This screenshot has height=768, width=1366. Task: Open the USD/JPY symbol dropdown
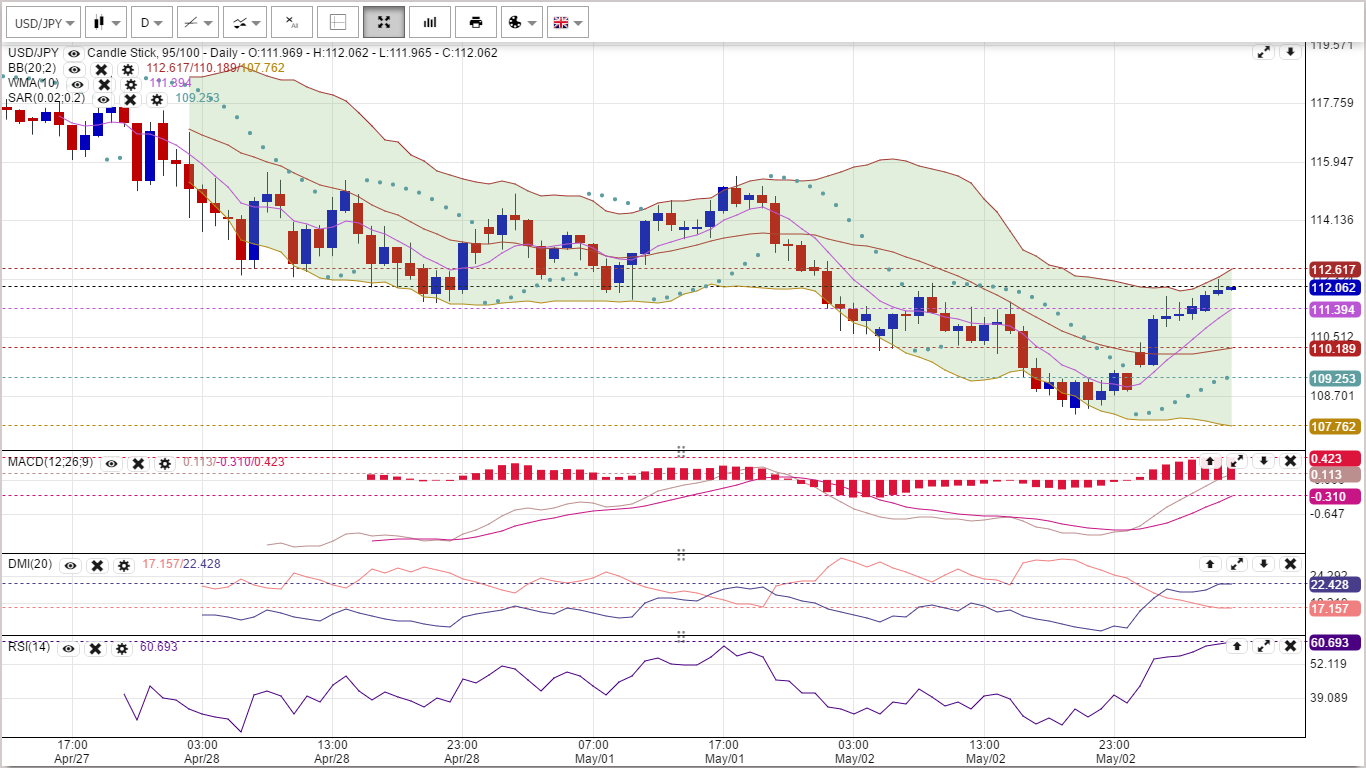42,21
